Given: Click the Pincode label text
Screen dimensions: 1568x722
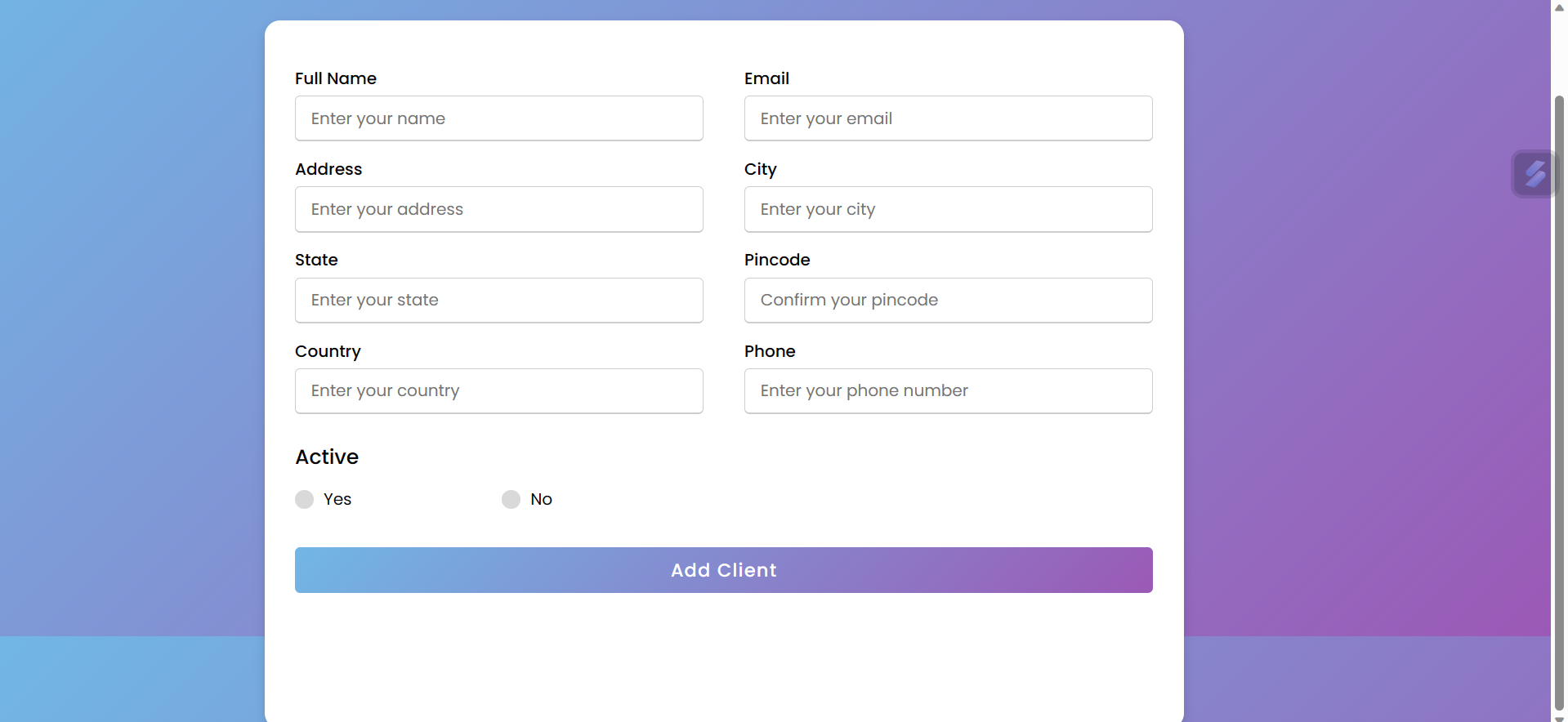Looking at the screenshot, I should click(776, 260).
